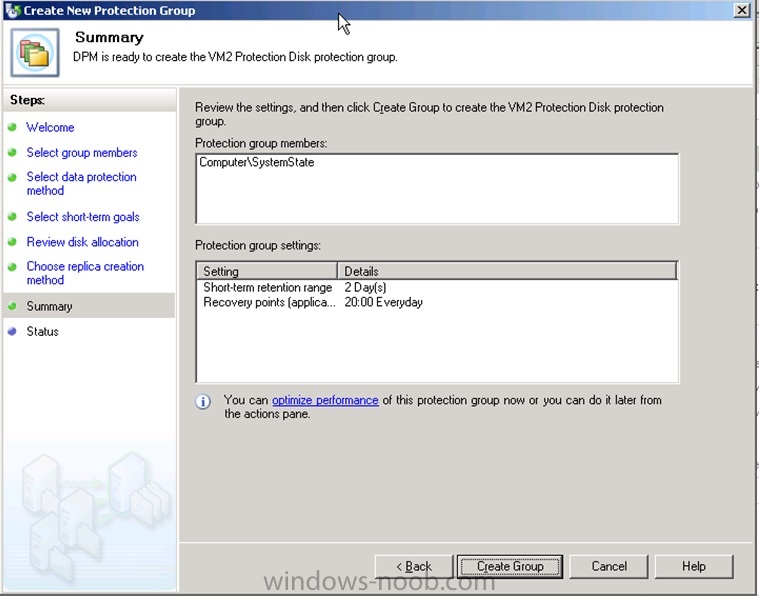
Task: Follow the optimize performance link
Action: click(325, 400)
